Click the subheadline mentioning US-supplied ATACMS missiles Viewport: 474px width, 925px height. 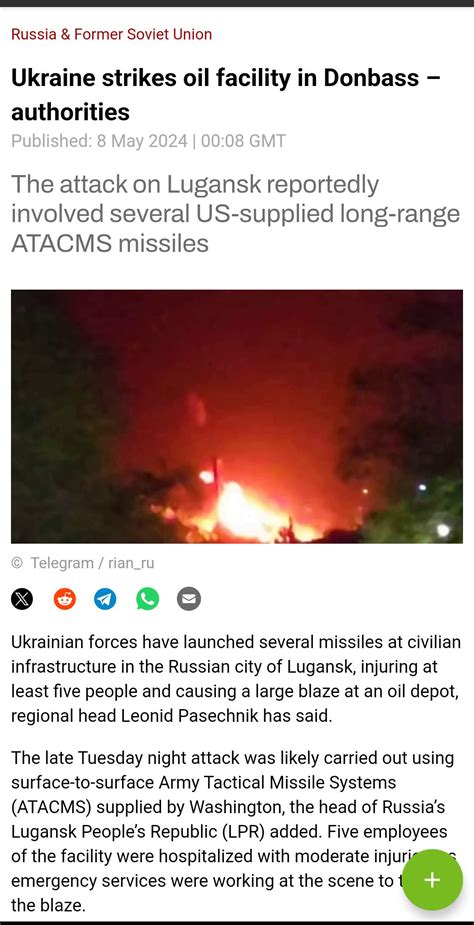pos(236,214)
